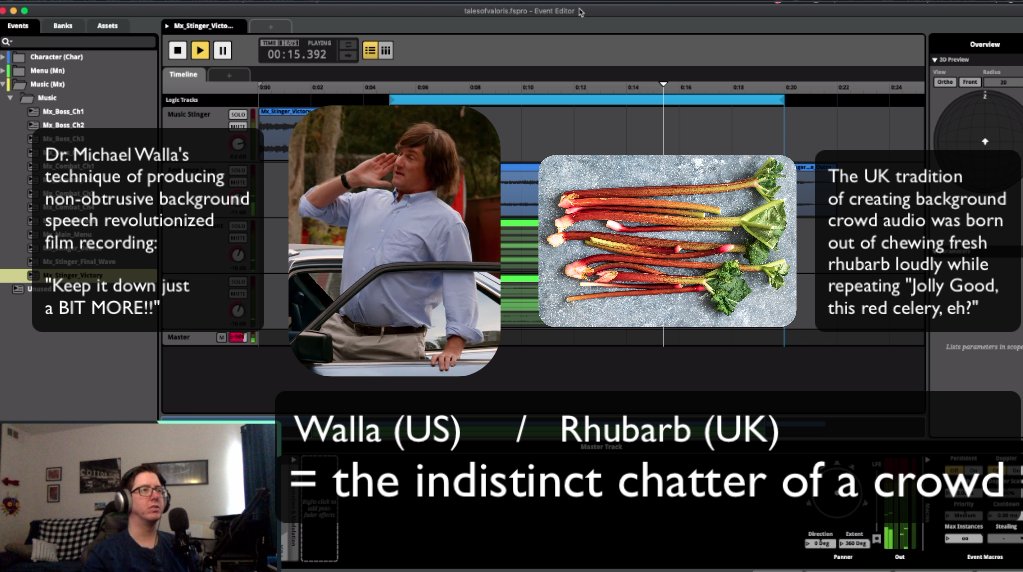Click the pink button on the Master track
The width and height of the screenshot is (1023, 572).
pos(237,337)
